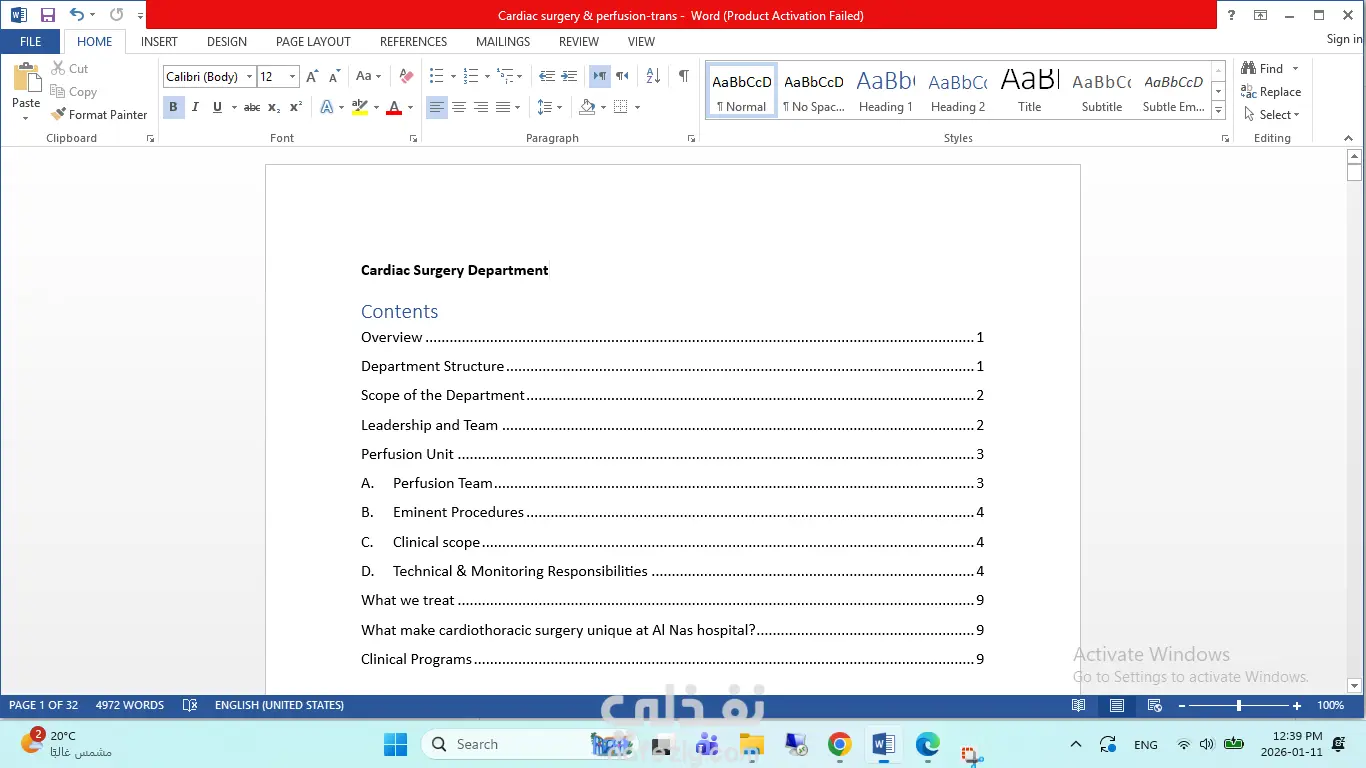Save the document from the Quick Access Toolbar
Viewport: 1366px width, 768px height.
[48, 15]
